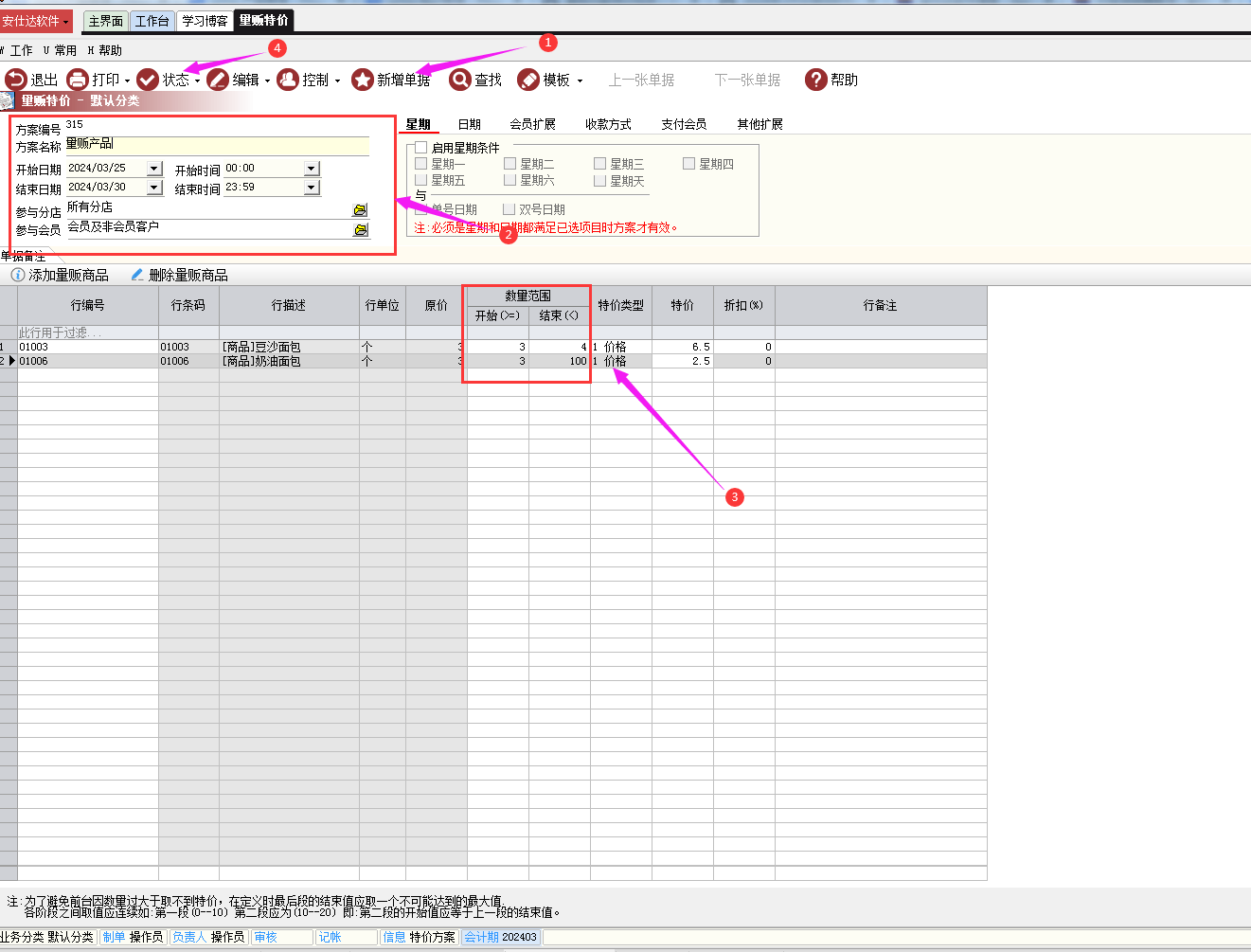Check the 星期五 checkbox
This screenshot has width=1251, height=952.
(420, 180)
